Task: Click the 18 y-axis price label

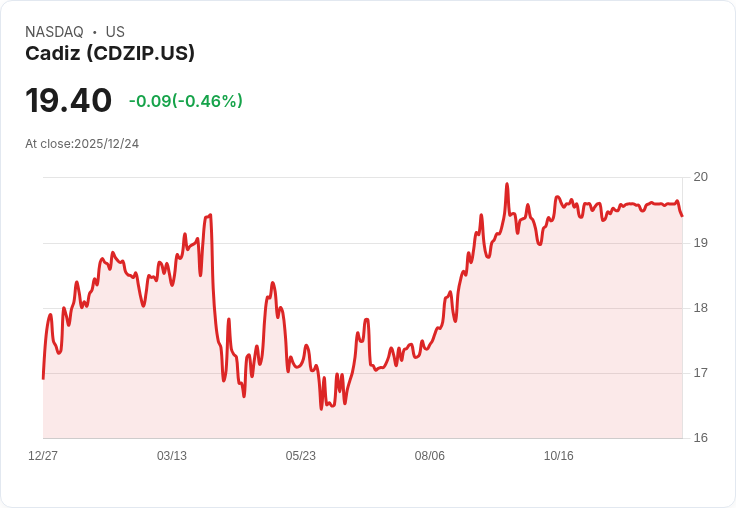Action: (701, 308)
